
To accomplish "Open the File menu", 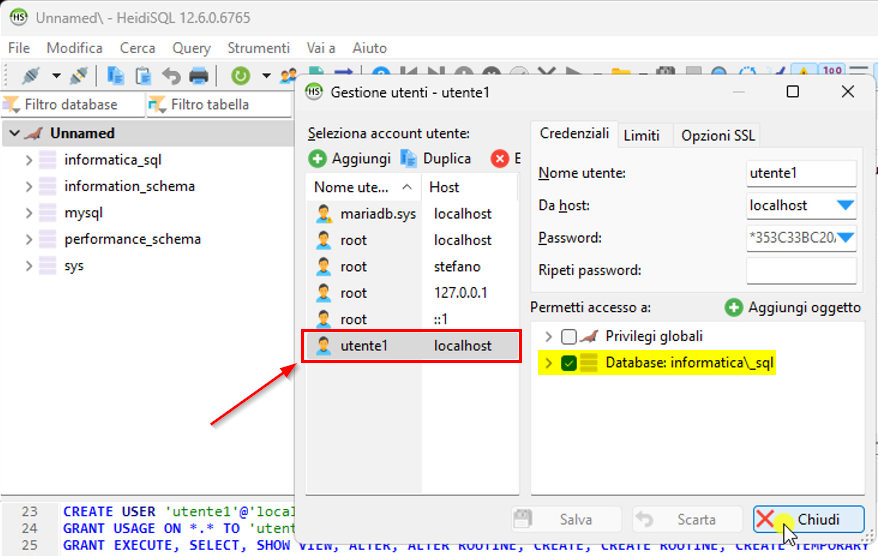I will pos(19,48).
